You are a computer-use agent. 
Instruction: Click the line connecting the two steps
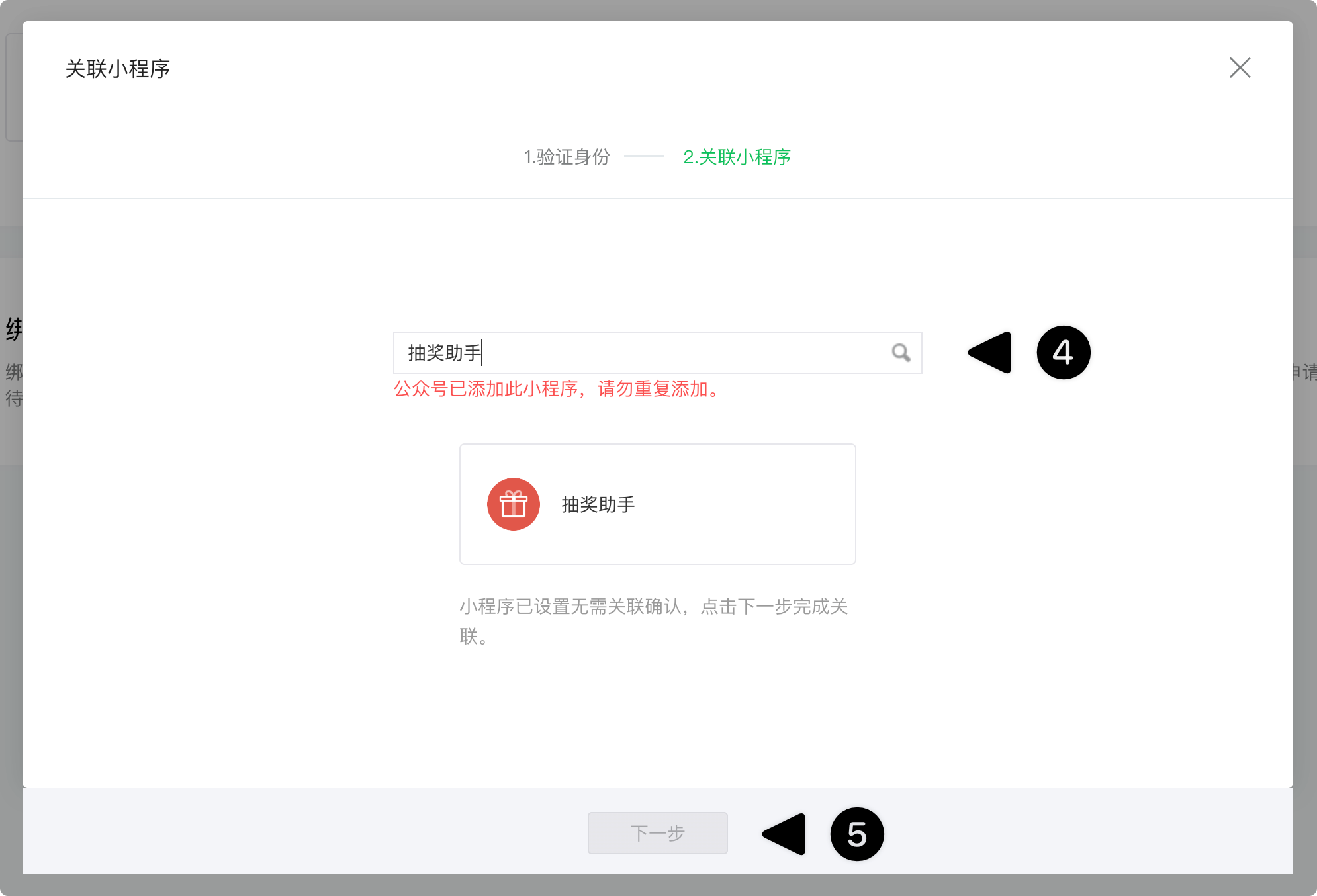pos(643,157)
